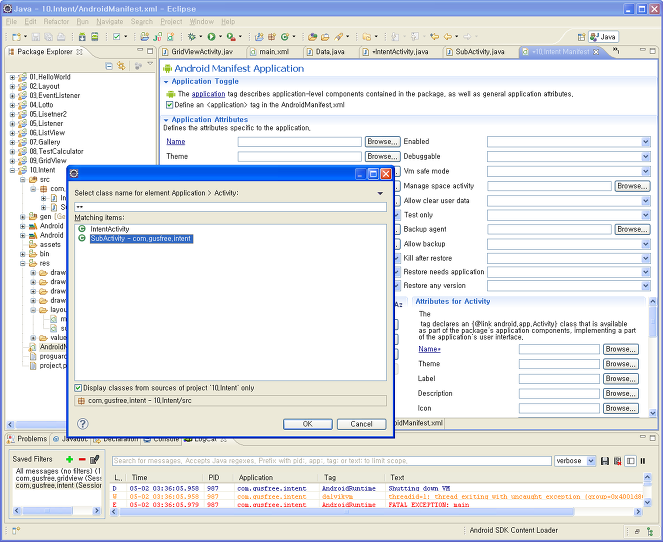
Task: Open the File menu
Action: (x=12, y=22)
